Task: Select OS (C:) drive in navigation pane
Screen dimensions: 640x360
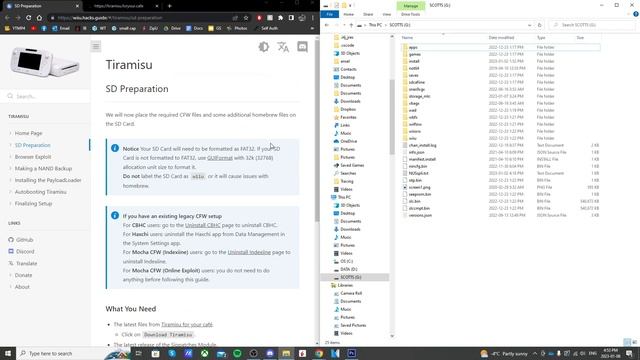Action: point(343,261)
